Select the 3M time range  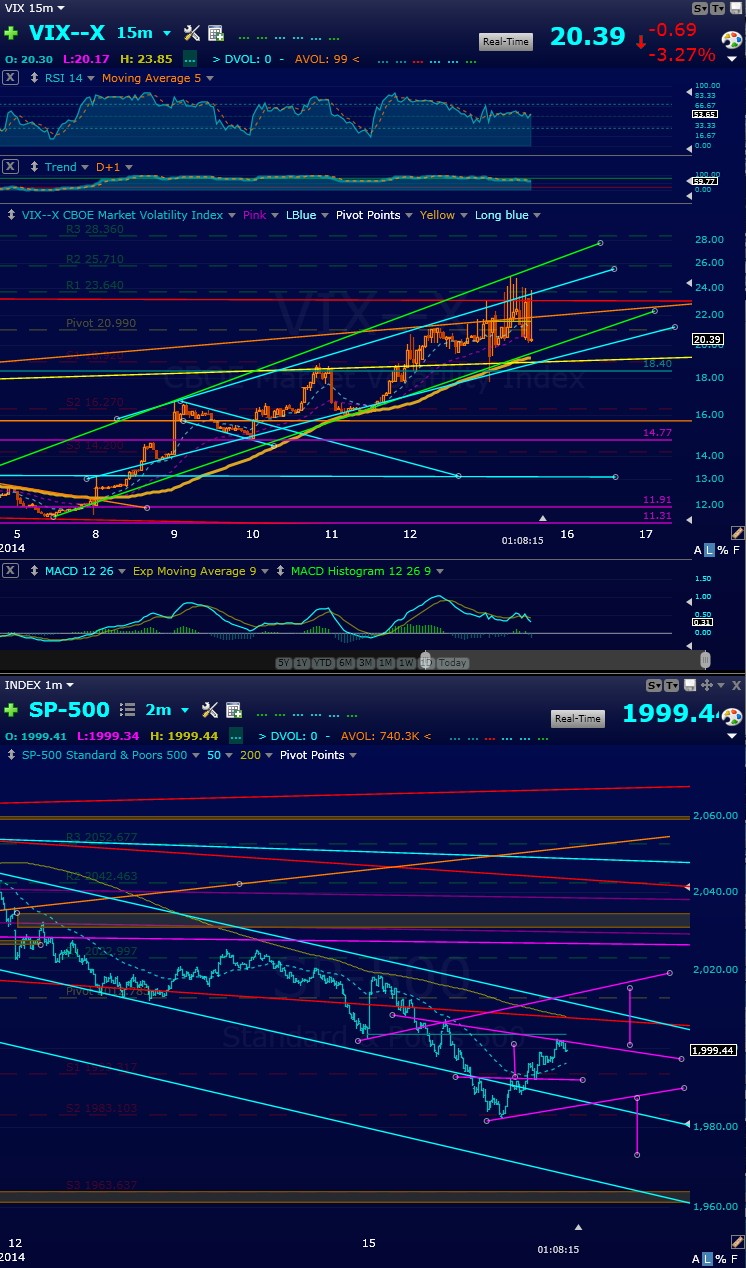[365, 663]
